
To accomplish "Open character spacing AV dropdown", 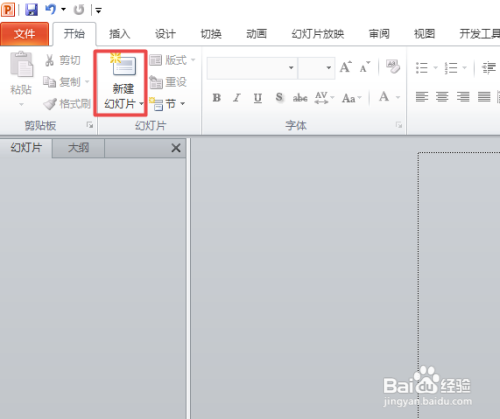I will pos(324,98).
